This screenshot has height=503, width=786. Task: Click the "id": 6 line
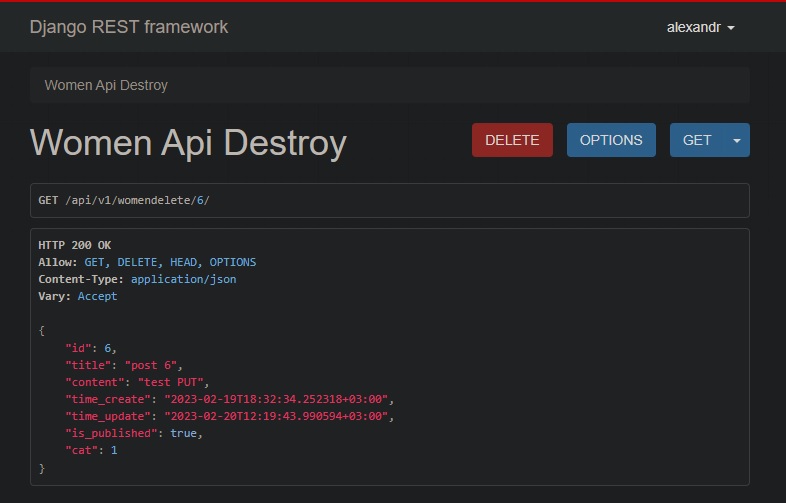tap(91, 348)
